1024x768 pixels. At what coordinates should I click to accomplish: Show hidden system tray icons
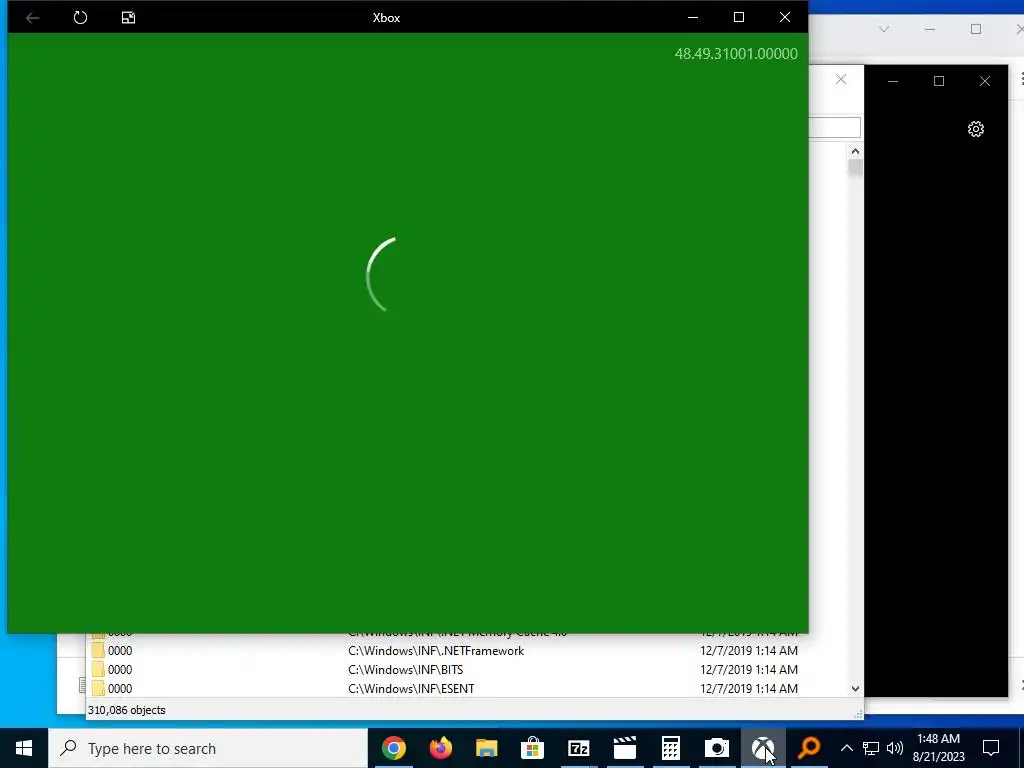[846, 748]
